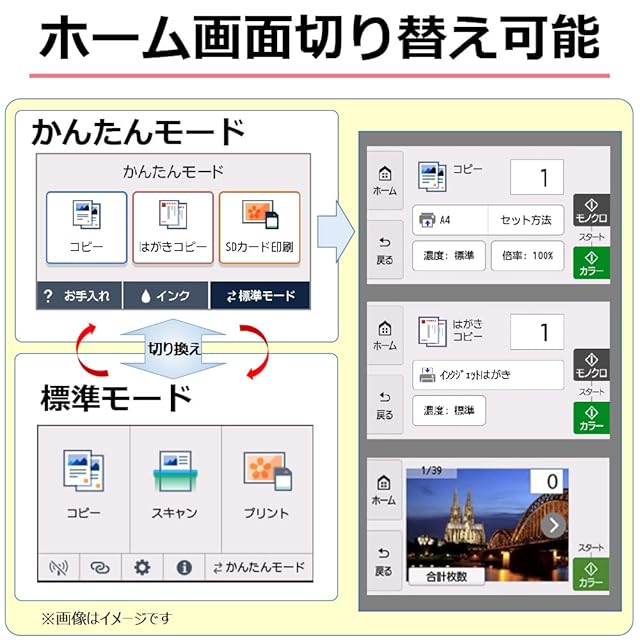Viewport: 640px width, 640px height.
Task: Select インクジェットはがき paper type
Action: pos(488,375)
